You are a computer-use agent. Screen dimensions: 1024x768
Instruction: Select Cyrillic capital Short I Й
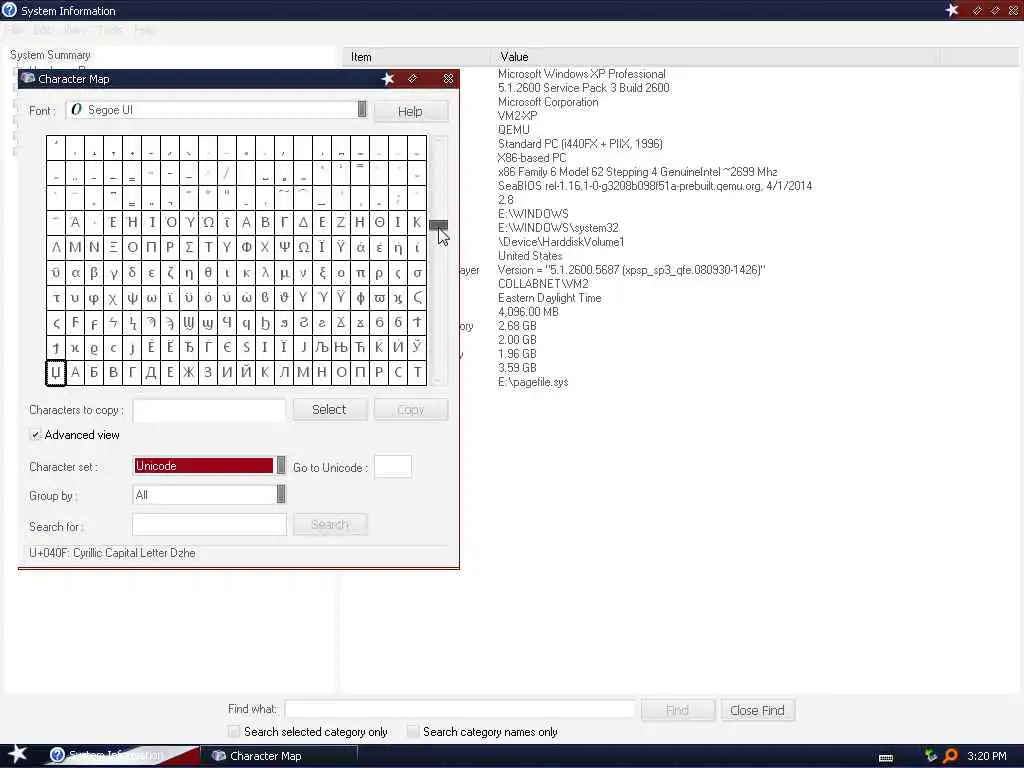click(246, 373)
